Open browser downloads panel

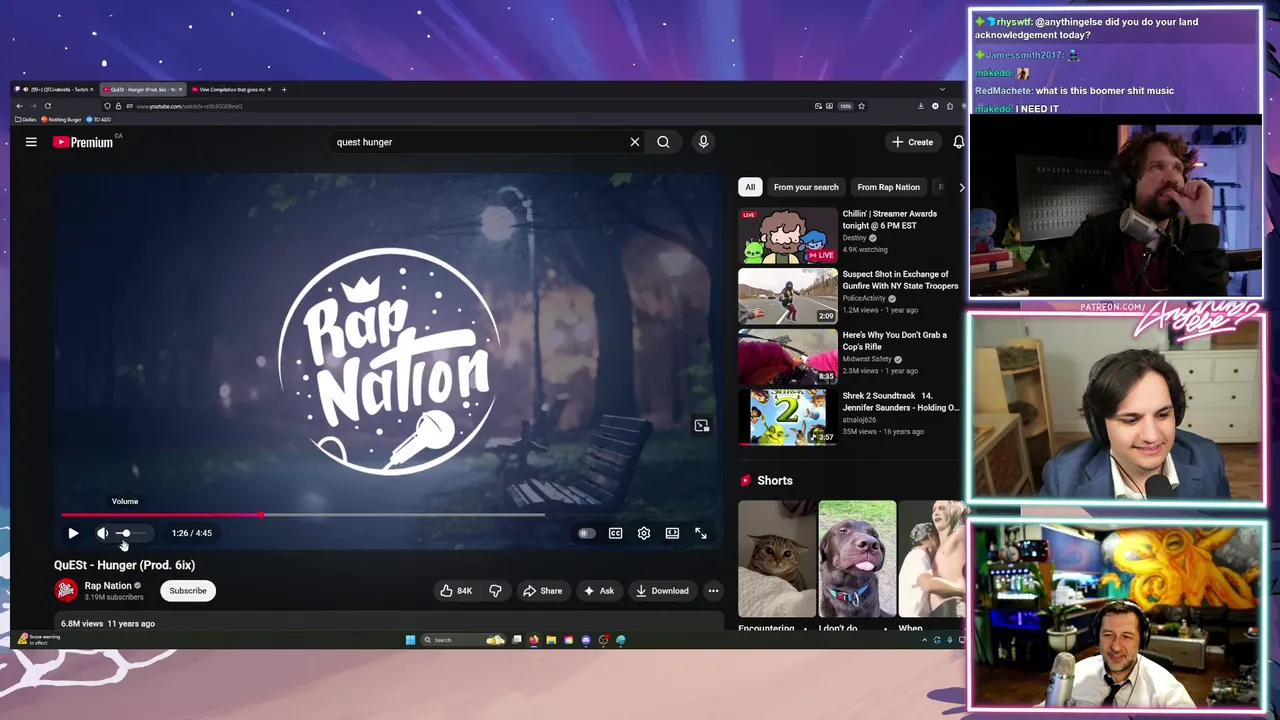click(920, 106)
